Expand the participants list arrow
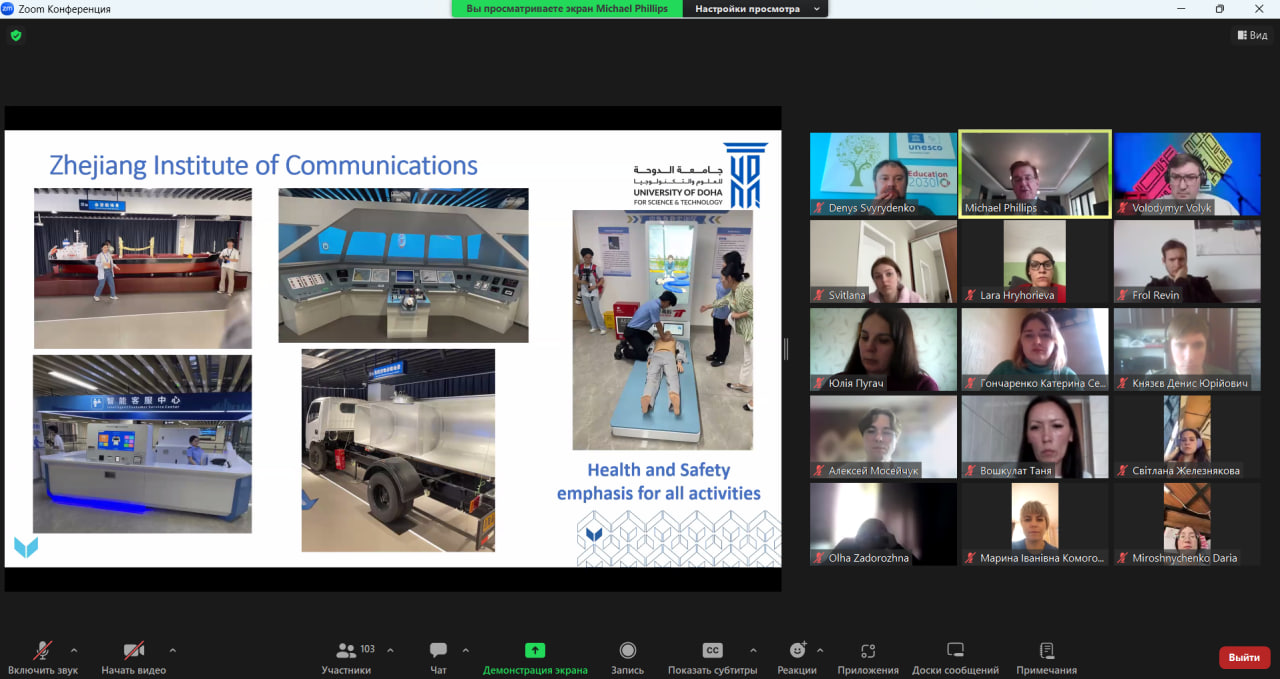 pos(390,650)
